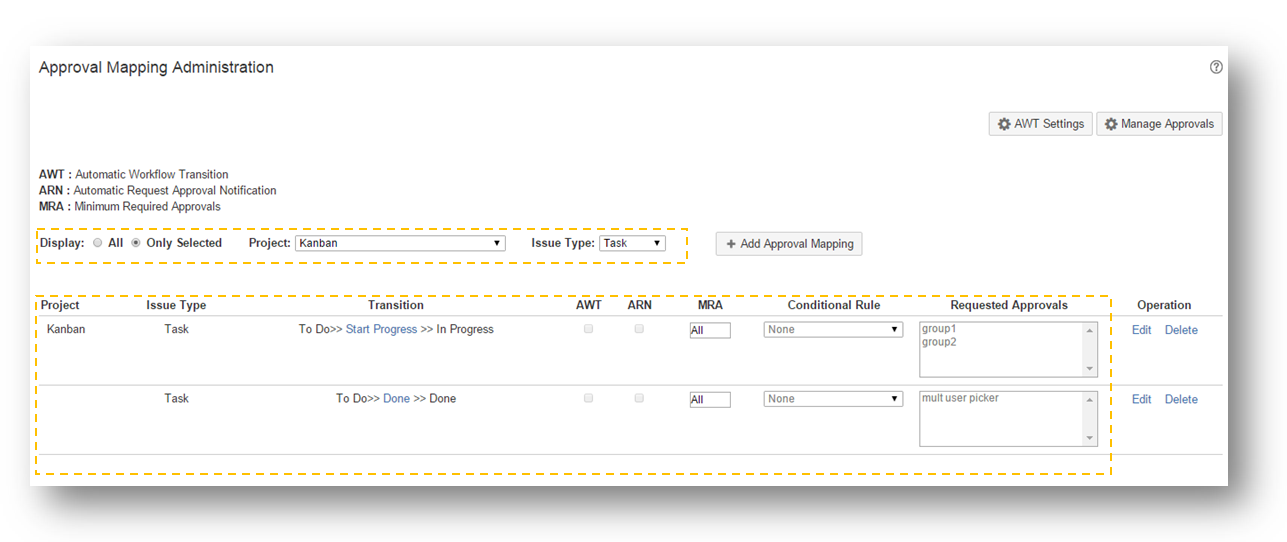Select the All display radio button
This screenshot has width=1287, height=542.
click(x=98, y=243)
